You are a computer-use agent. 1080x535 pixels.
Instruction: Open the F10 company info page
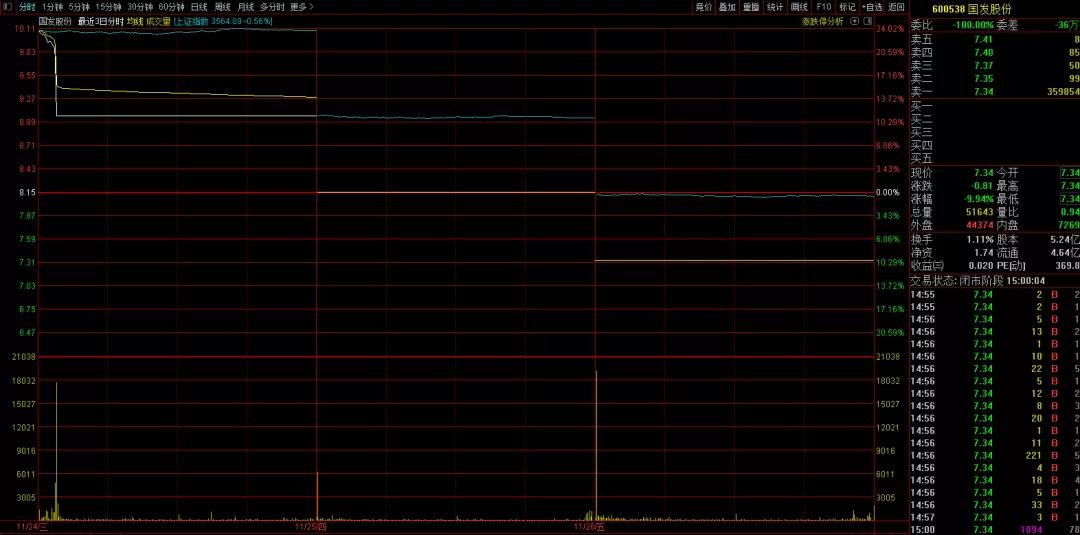pos(823,7)
